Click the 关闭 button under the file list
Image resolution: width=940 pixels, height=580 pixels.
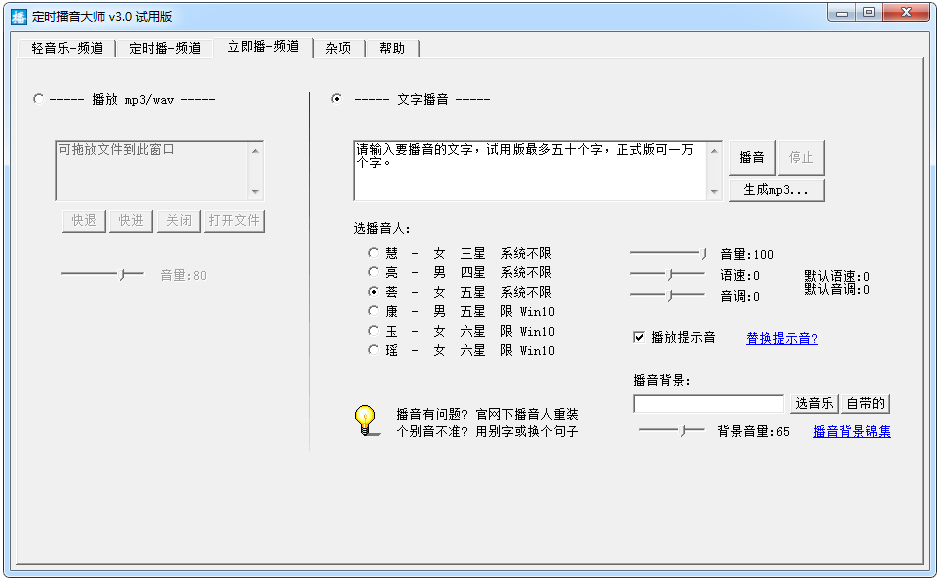pos(179,221)
